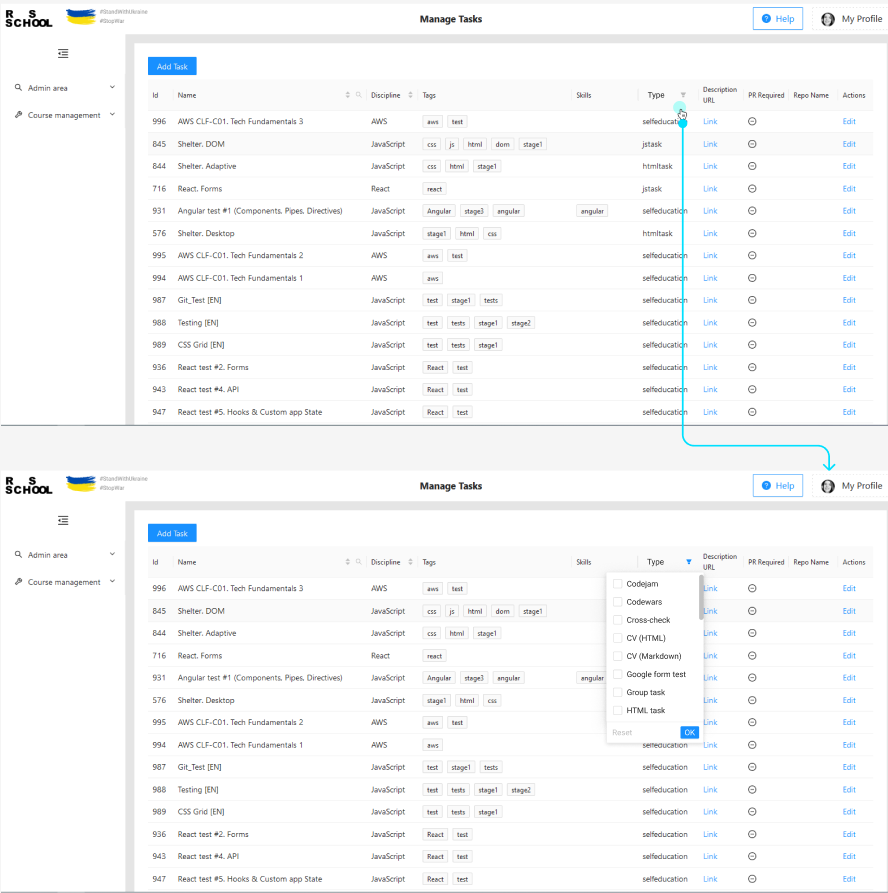This screenshot has width=888, height=893.
Task: Click the question mark icon in Help button
Action: coord(765,18)
